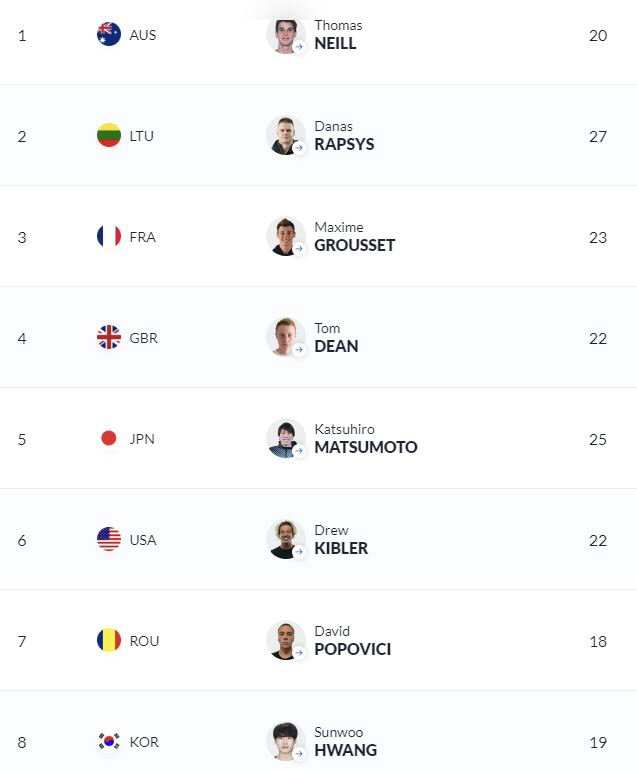Click the Australia flag icon
Viewport: 637px width, 772px height.
[109, 34]
